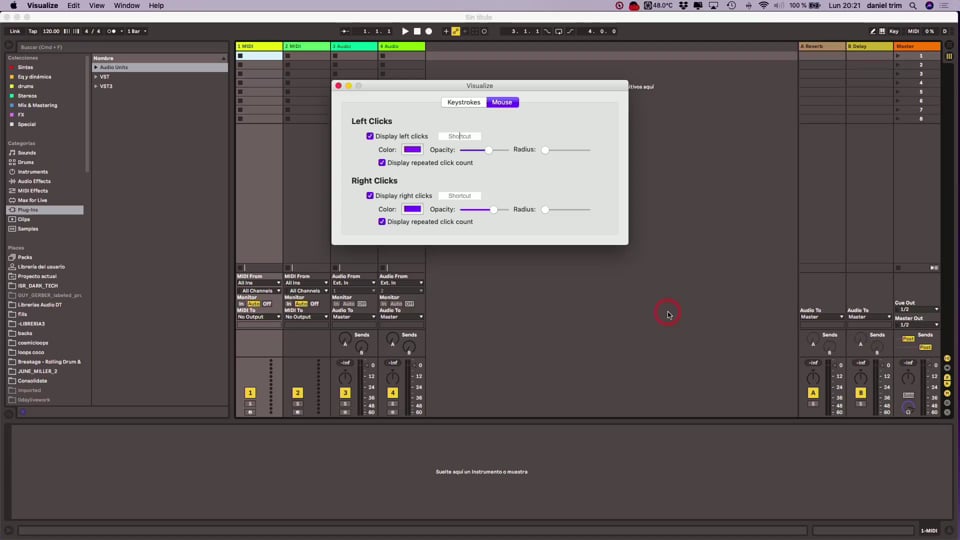The height and width of the screenshot is (540, 960).
Task: Toggle the track 3 activator button
Action: tap(345, 392)
